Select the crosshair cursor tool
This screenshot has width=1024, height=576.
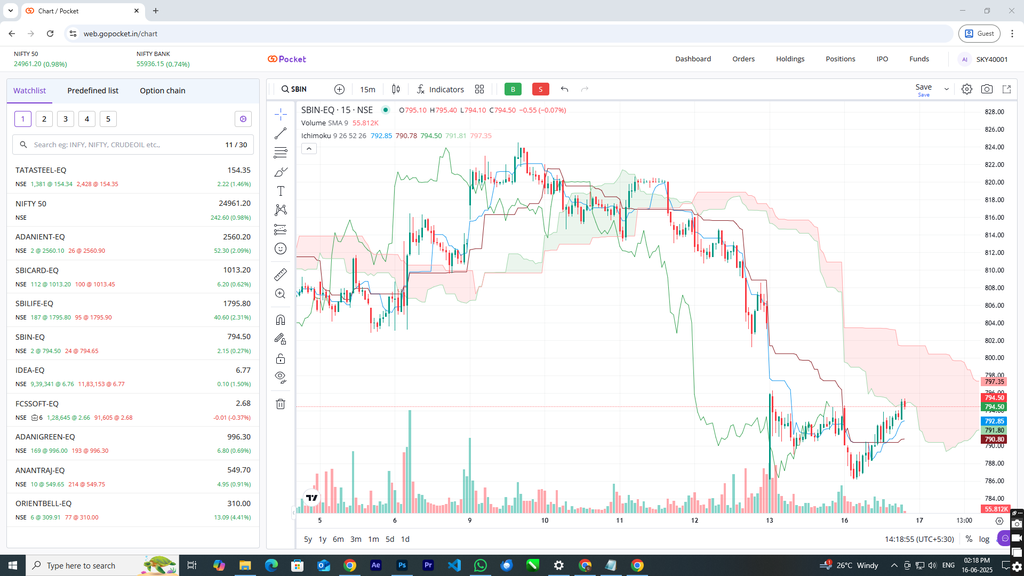280,114
